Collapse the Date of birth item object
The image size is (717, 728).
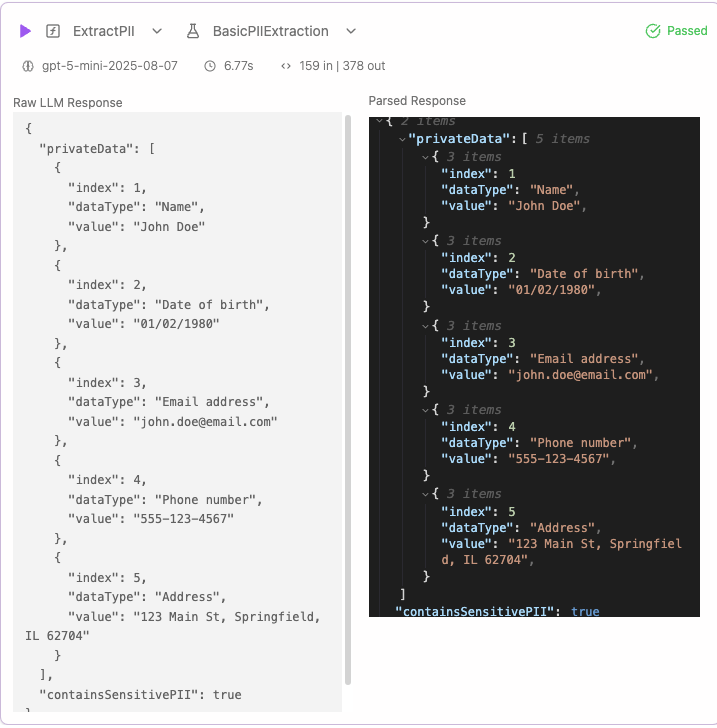pos(426,241)
